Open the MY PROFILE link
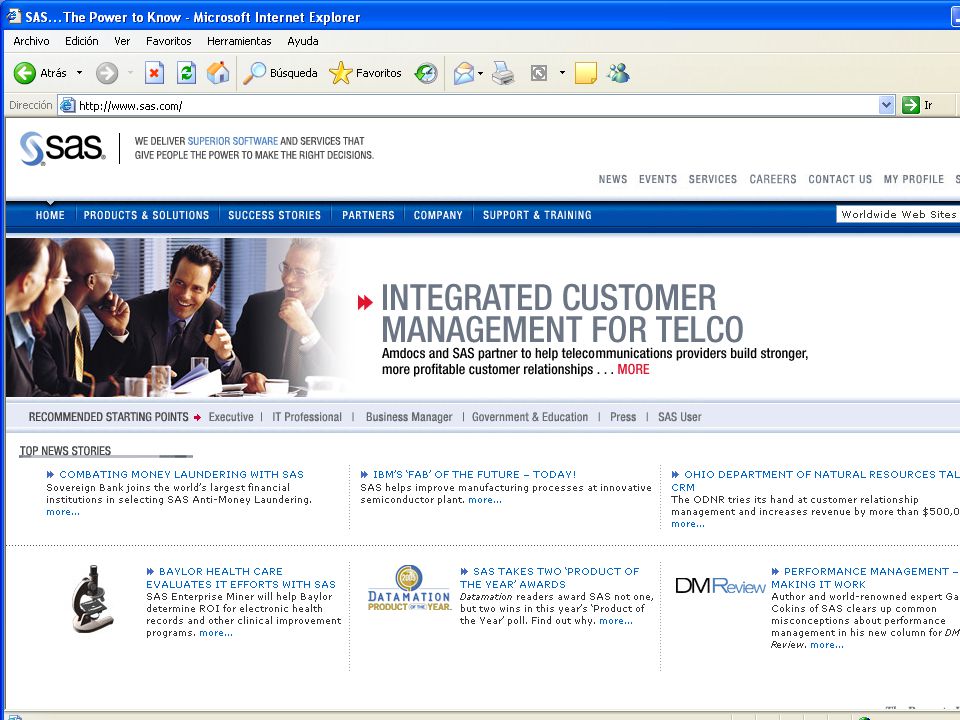The width and height of the screenshot is (960, 720). 913,179
